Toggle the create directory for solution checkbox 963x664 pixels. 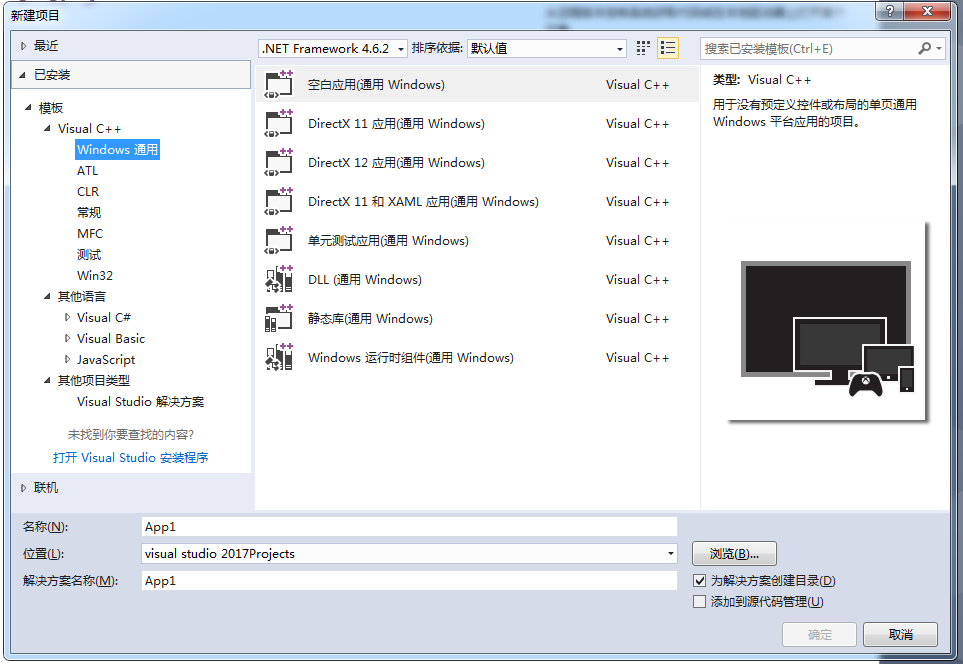tap(699, 580)
